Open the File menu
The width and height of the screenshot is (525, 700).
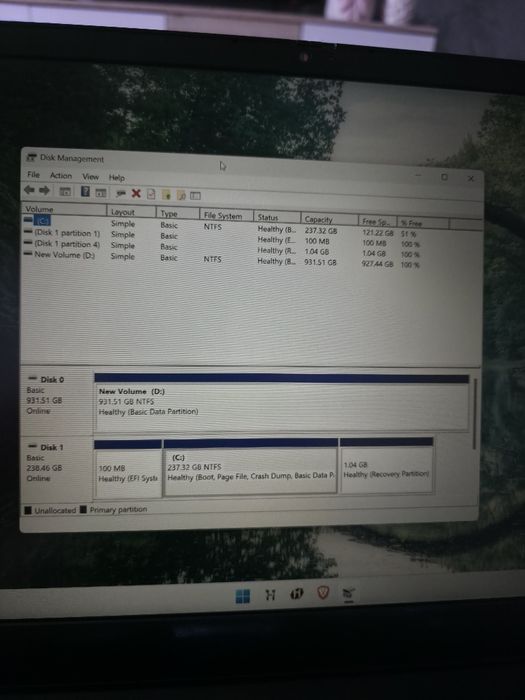33,175
